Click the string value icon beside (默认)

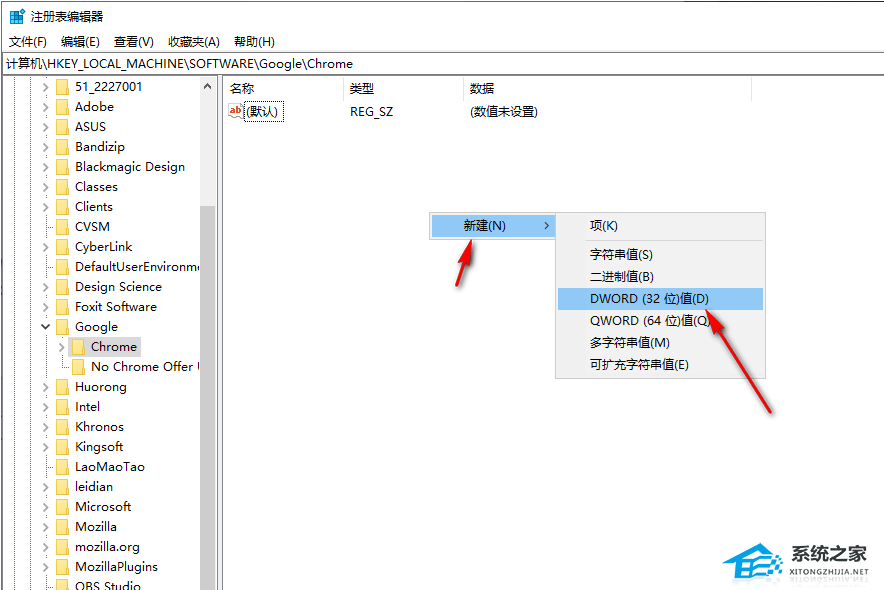[x=236, y=111]
